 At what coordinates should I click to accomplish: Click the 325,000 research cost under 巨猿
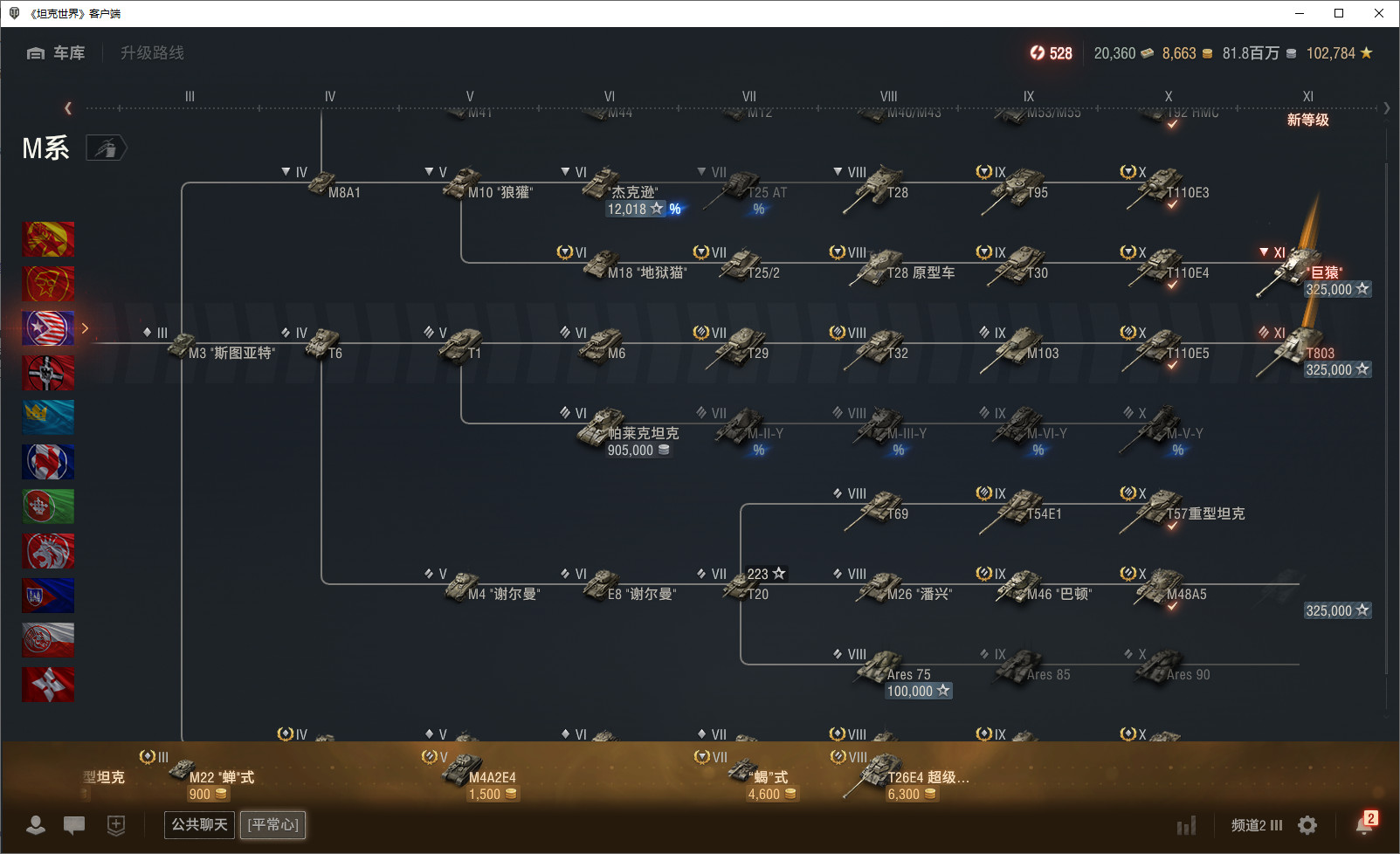(1338, 290)
